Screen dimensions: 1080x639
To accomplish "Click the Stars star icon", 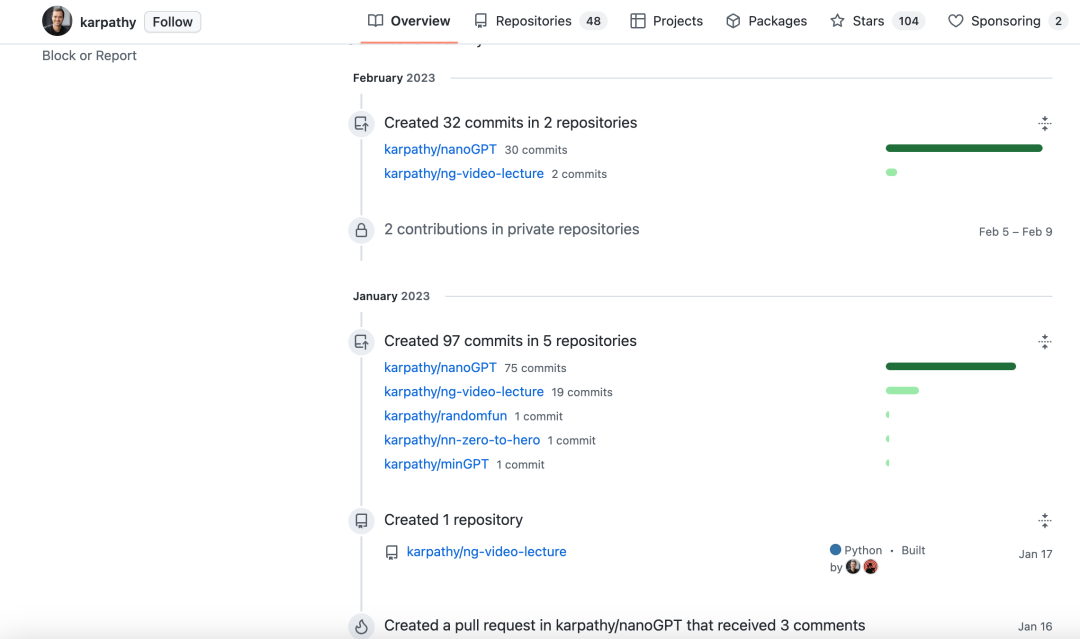I will (837, 21).
